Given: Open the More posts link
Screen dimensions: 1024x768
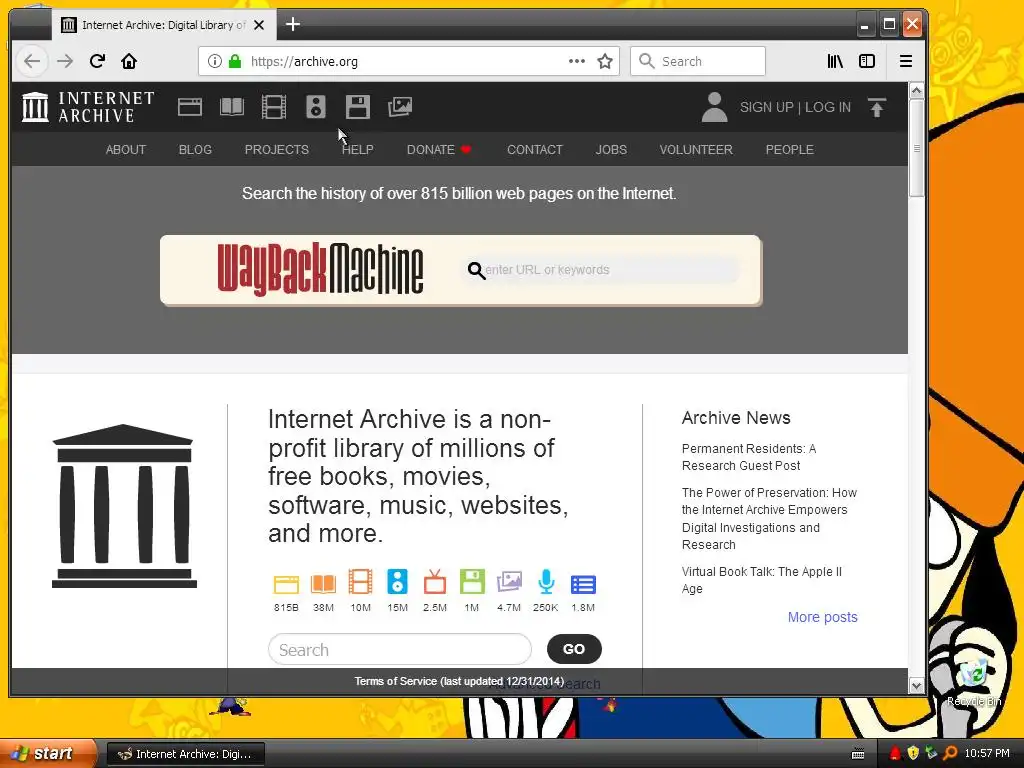Looking at the screenshot, I should pyautogui.click(x=822, y=617).
